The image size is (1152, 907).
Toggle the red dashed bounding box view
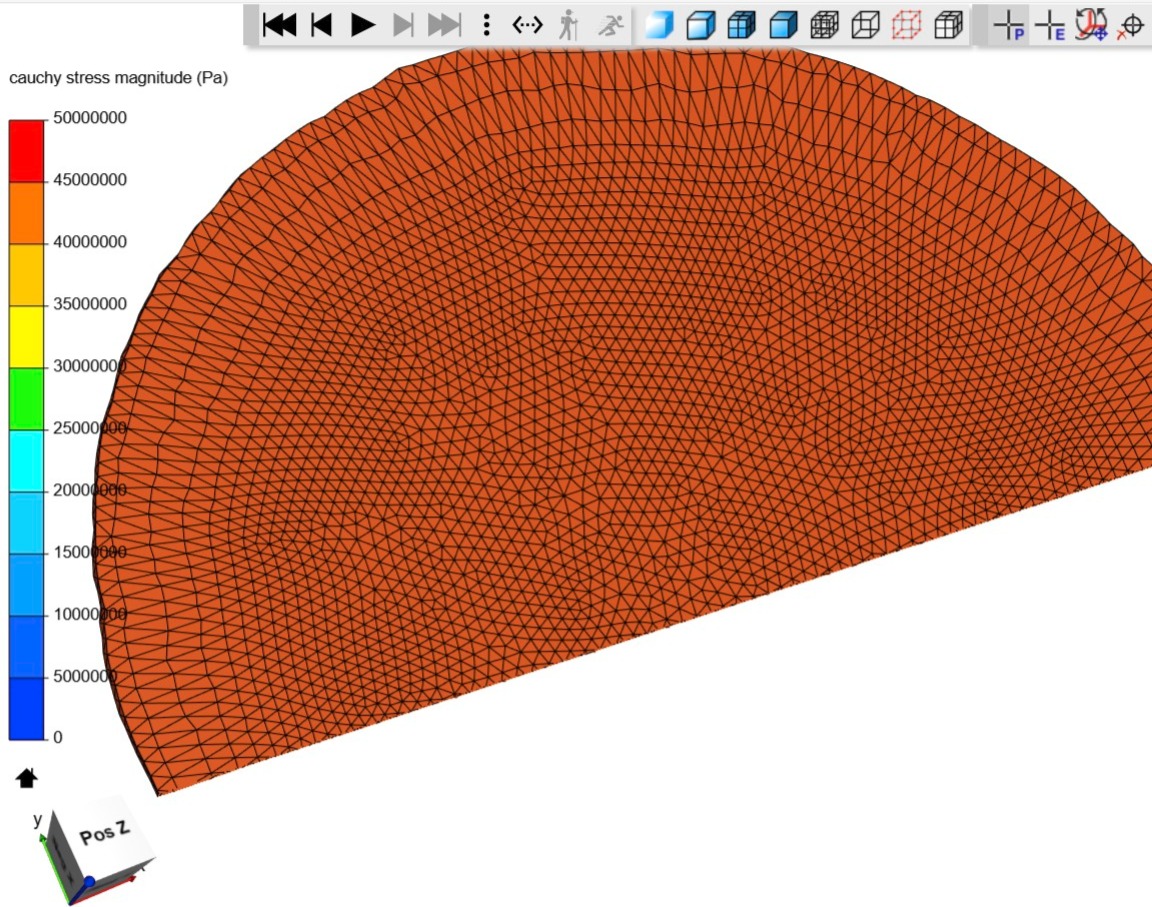point(906,25)
